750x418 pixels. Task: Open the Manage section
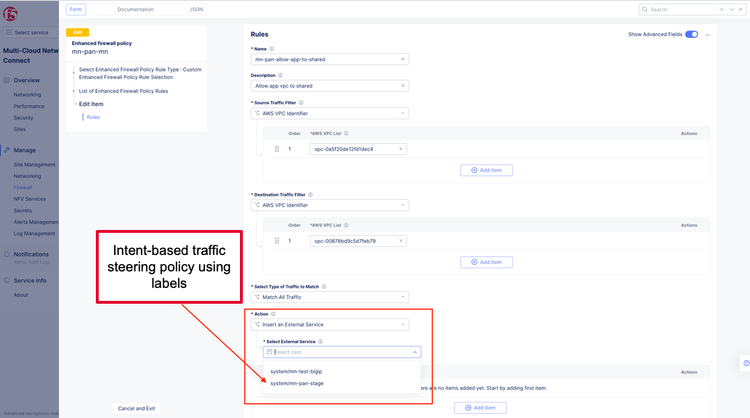click(x=24, y=150)
